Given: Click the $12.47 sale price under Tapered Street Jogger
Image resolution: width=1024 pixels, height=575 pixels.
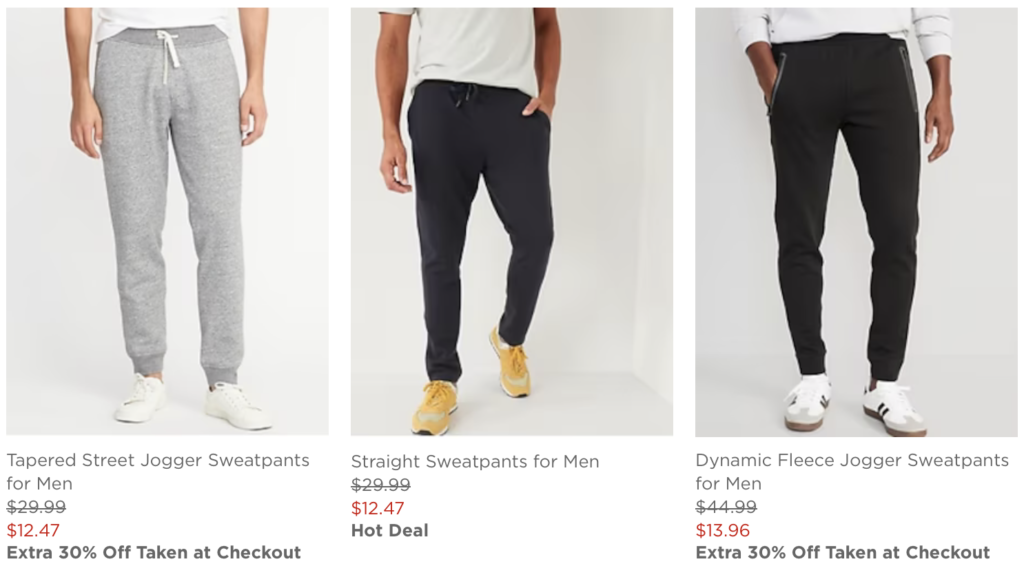Looking at the screenshot, I should (x=33, y=530).
